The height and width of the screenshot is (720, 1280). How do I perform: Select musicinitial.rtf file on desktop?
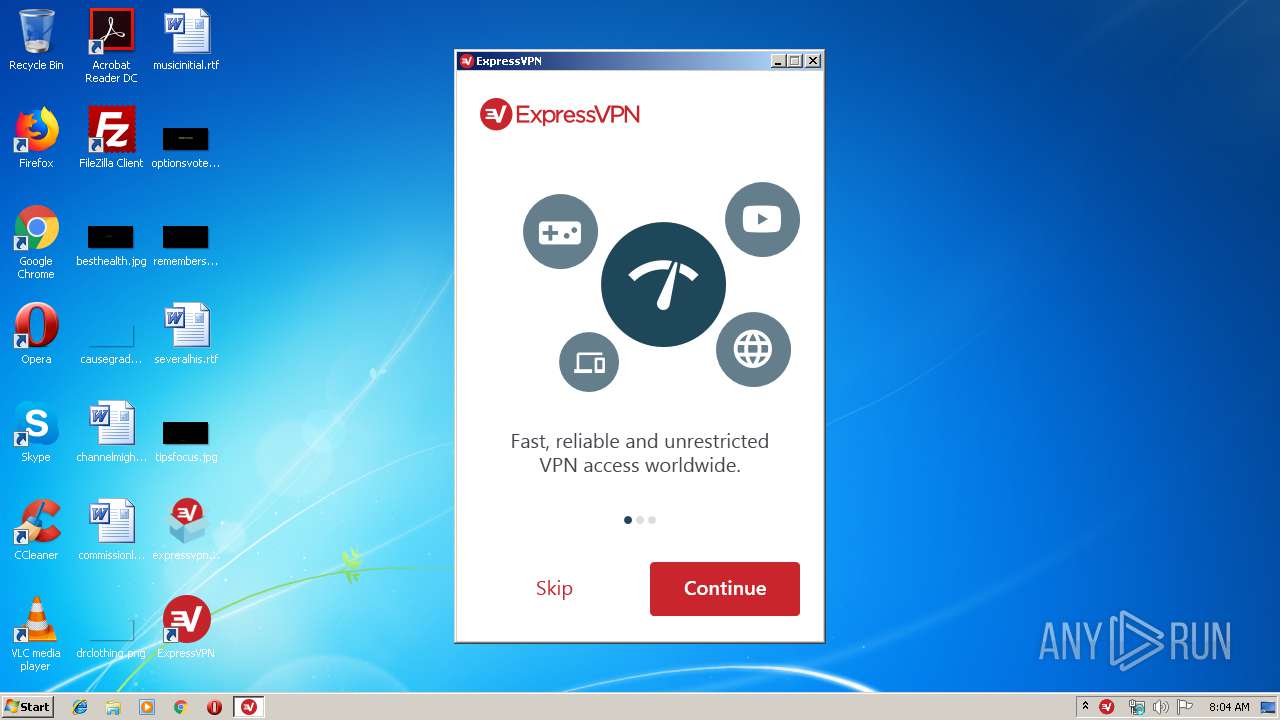(x=186, y=41)
